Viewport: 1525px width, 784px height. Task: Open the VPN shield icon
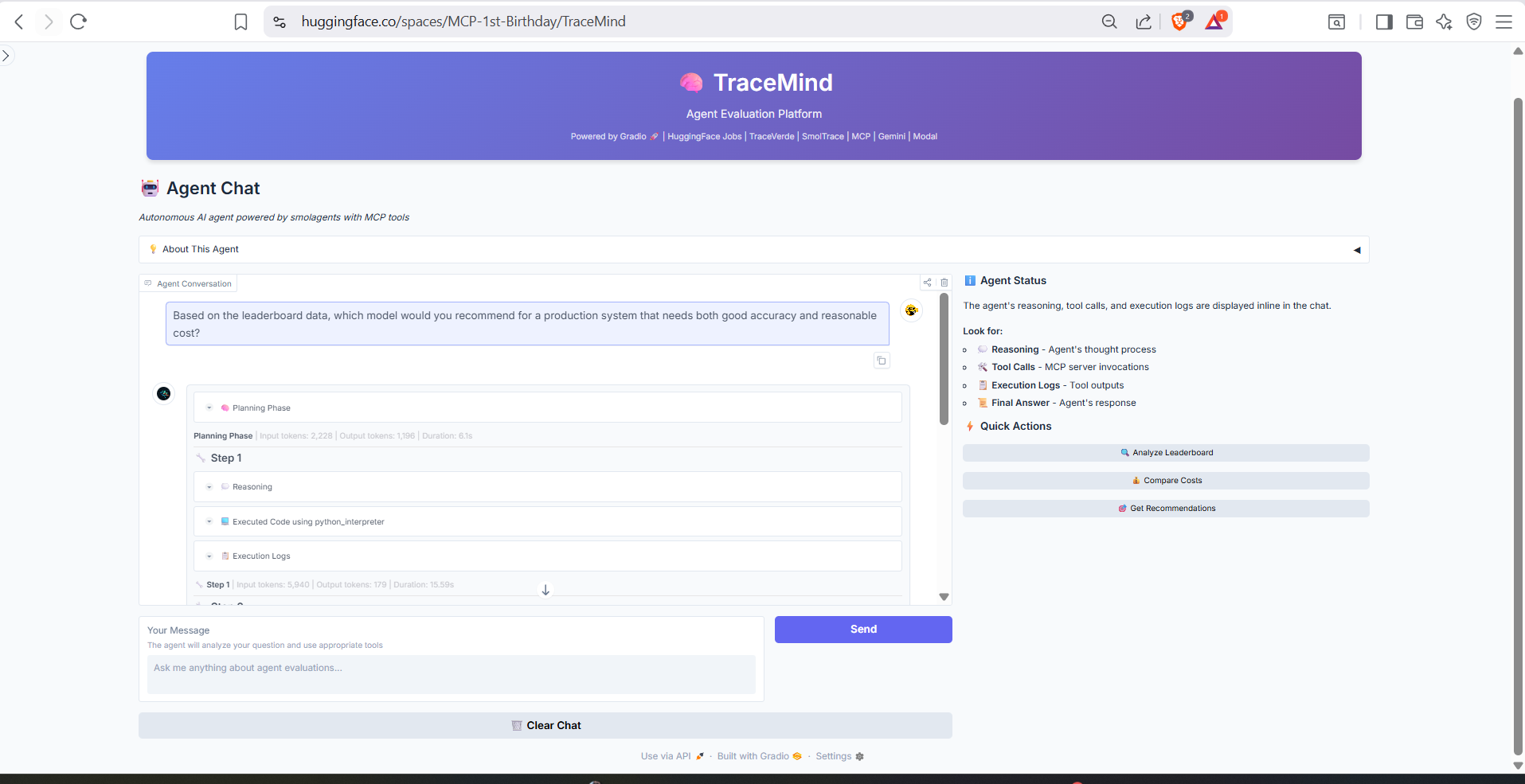pyautogui.click(x=1474, y=21)
